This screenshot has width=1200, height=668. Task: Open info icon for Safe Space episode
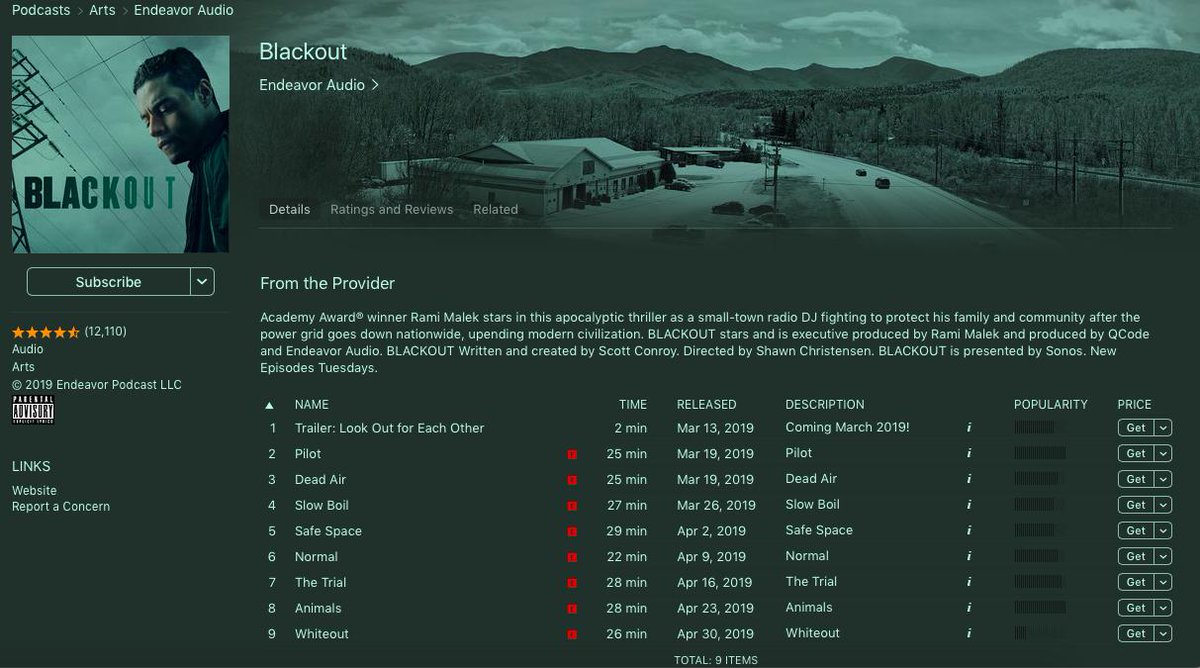pos(968,531)
